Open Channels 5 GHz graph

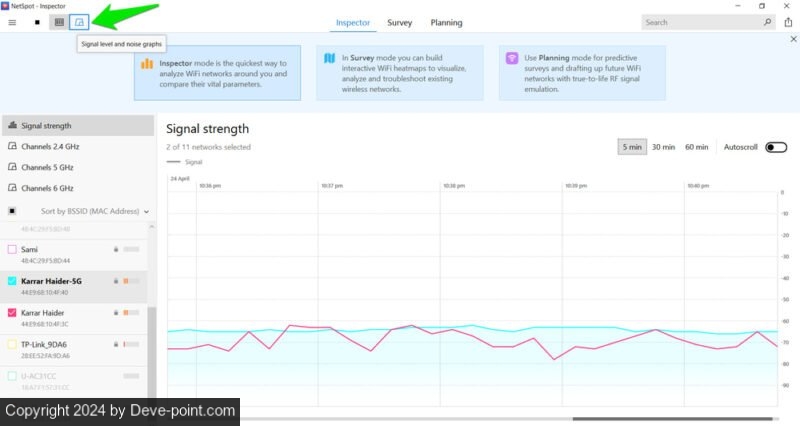click(x=47, y=167)
